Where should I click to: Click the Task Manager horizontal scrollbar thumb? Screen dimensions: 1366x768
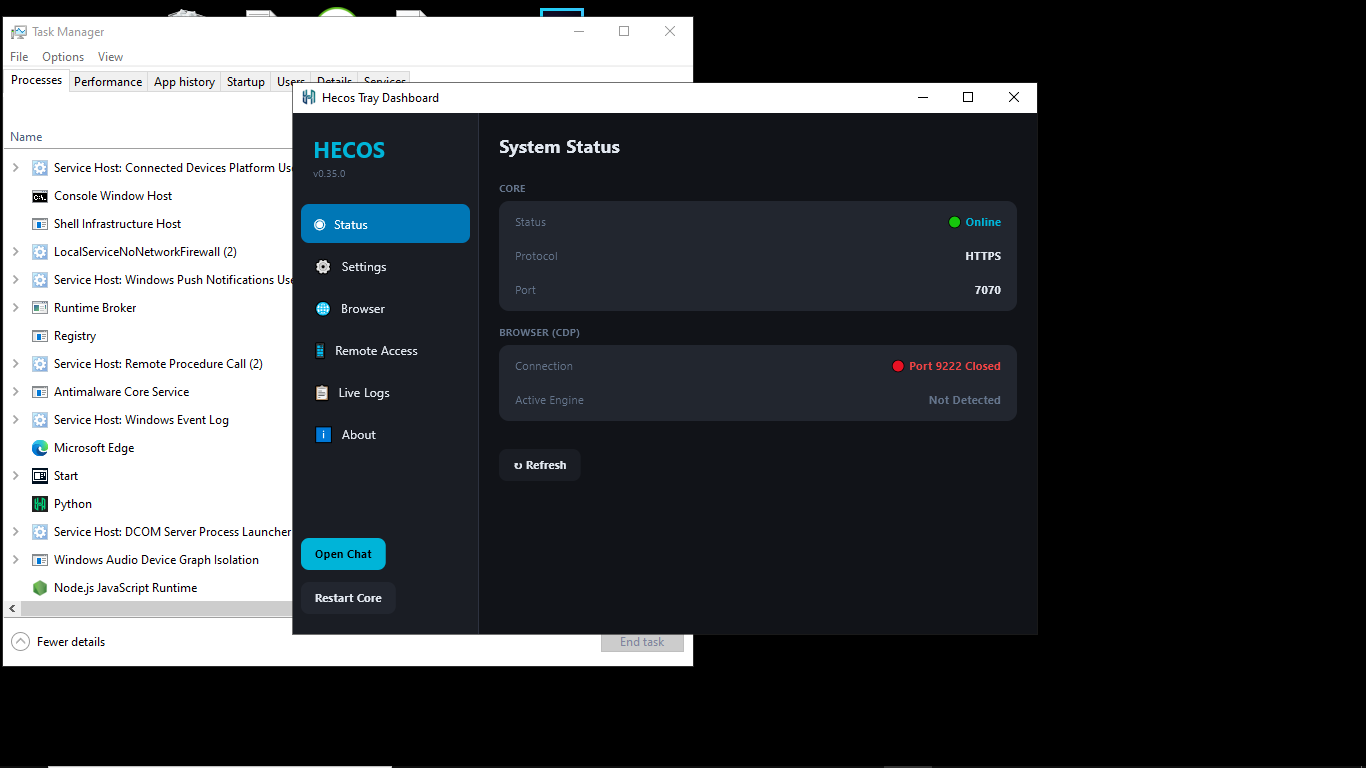(156, 608)
